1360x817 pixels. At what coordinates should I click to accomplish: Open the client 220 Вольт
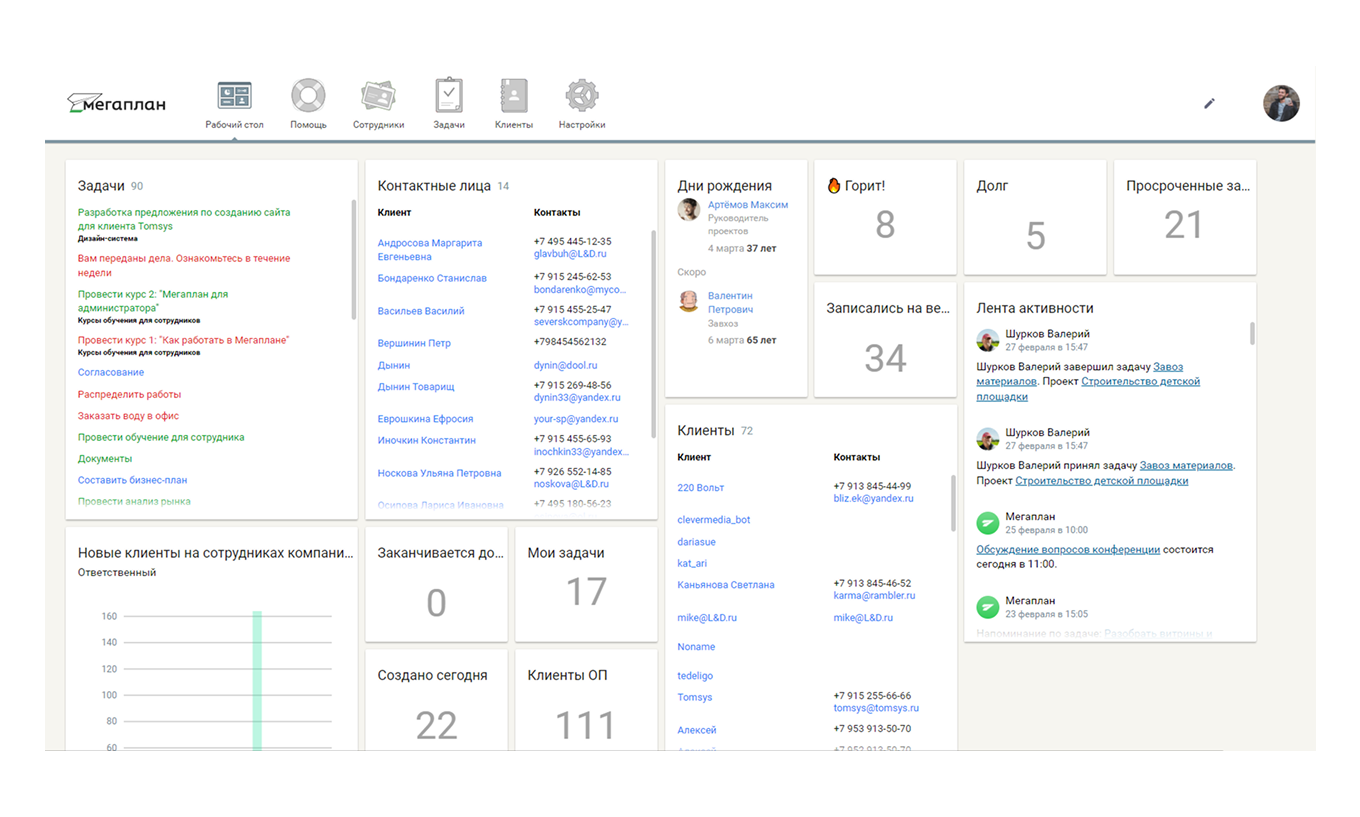(x=700, y=488)
